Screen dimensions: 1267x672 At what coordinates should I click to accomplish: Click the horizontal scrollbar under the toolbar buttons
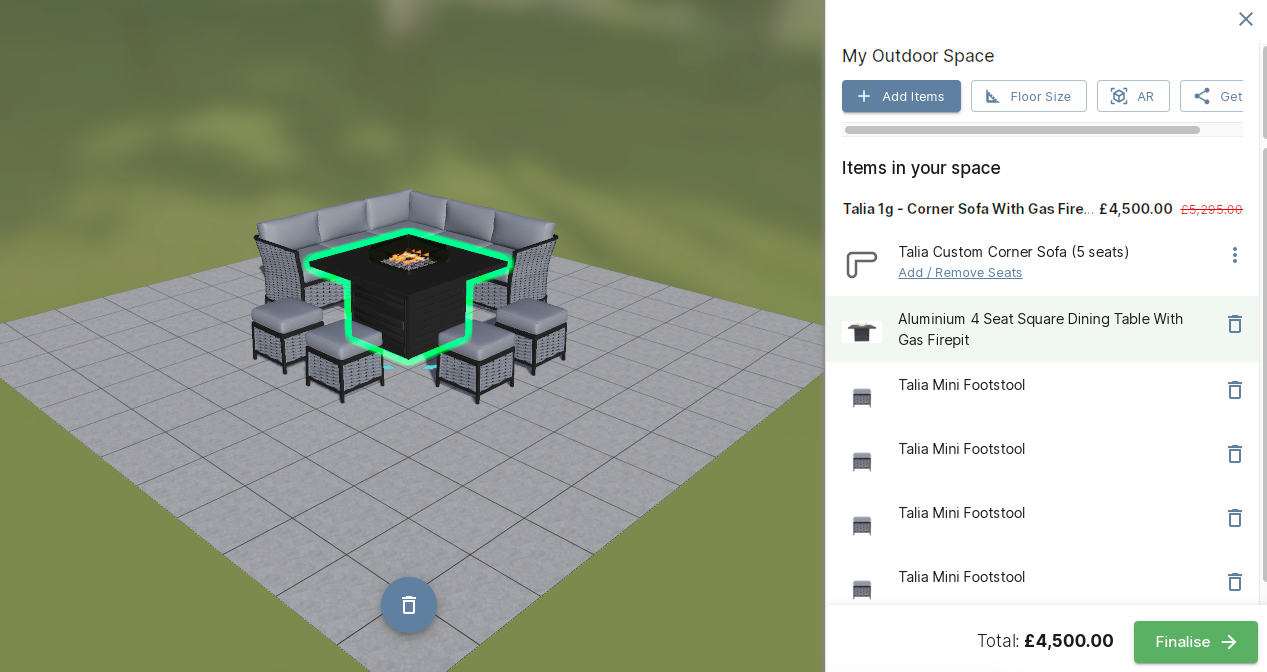point(1022,130)
